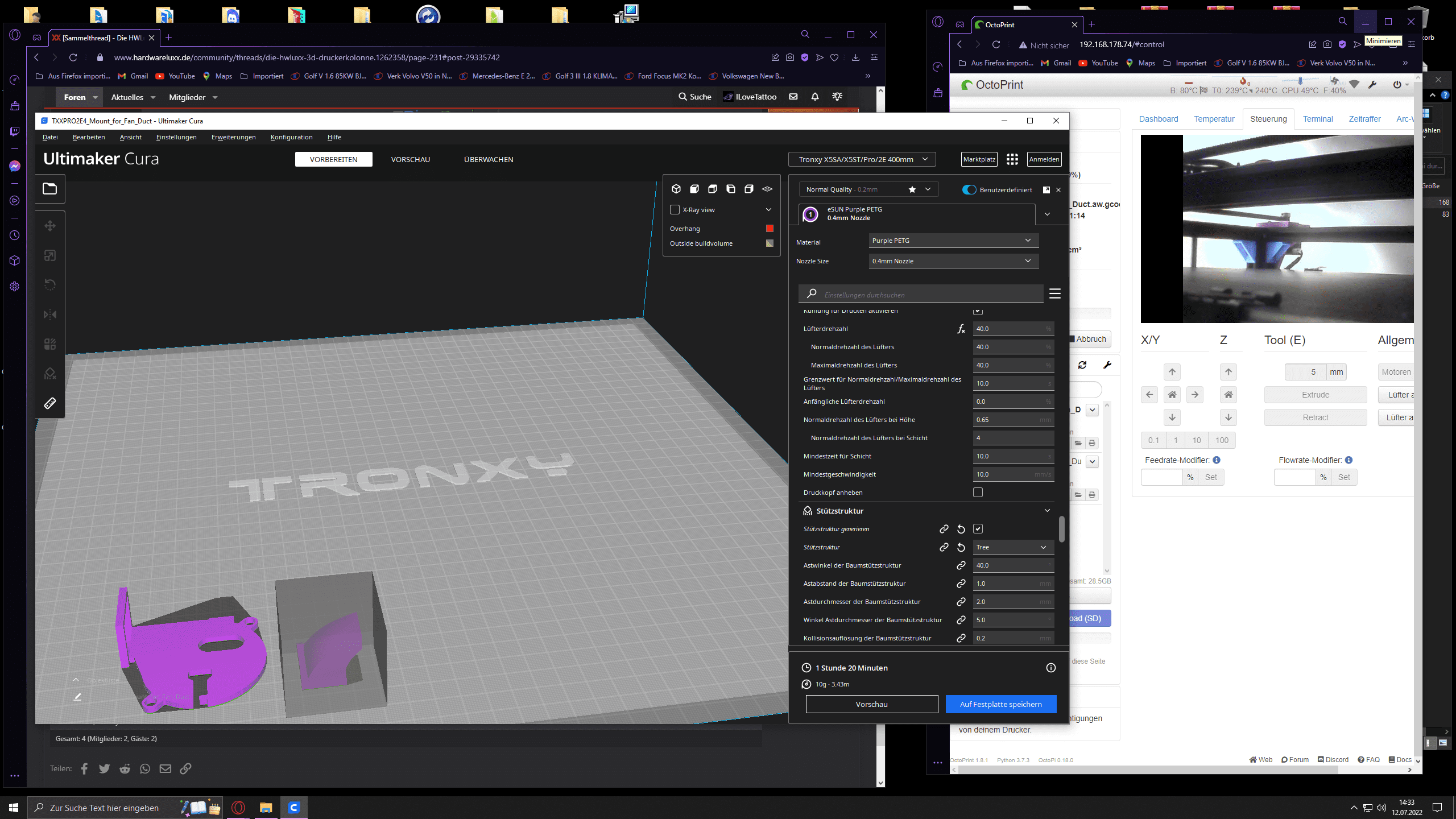The image size is (1456, 819).
Task: Toggle forum style light bulb icon
Action: click(837, 97)
